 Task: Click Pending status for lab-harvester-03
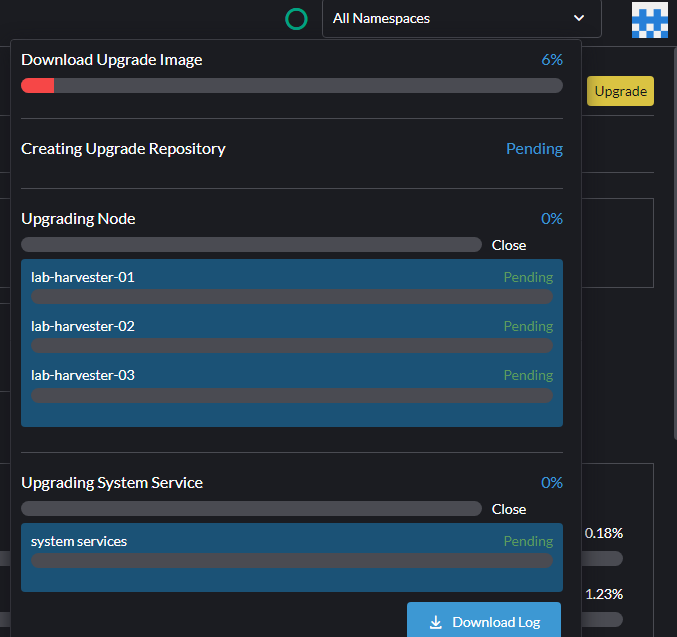click(528, 375)
